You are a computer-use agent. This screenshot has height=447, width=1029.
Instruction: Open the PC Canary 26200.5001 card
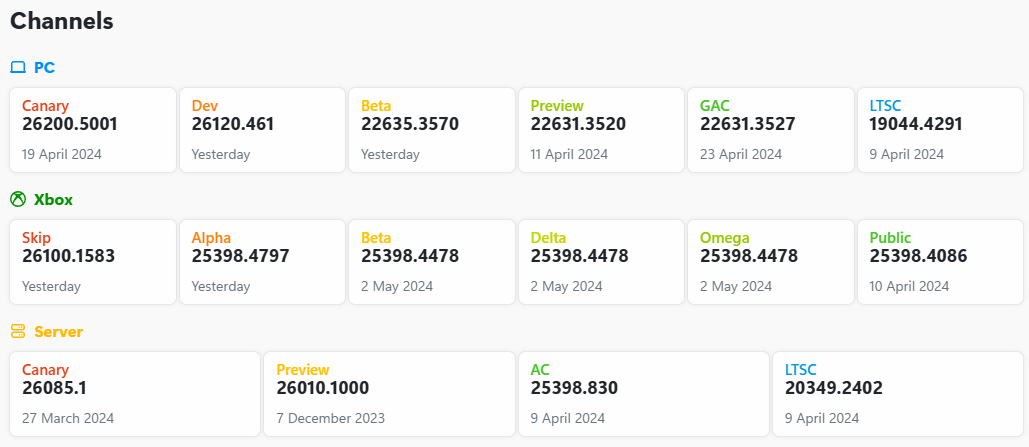click(x=93, y=130)
